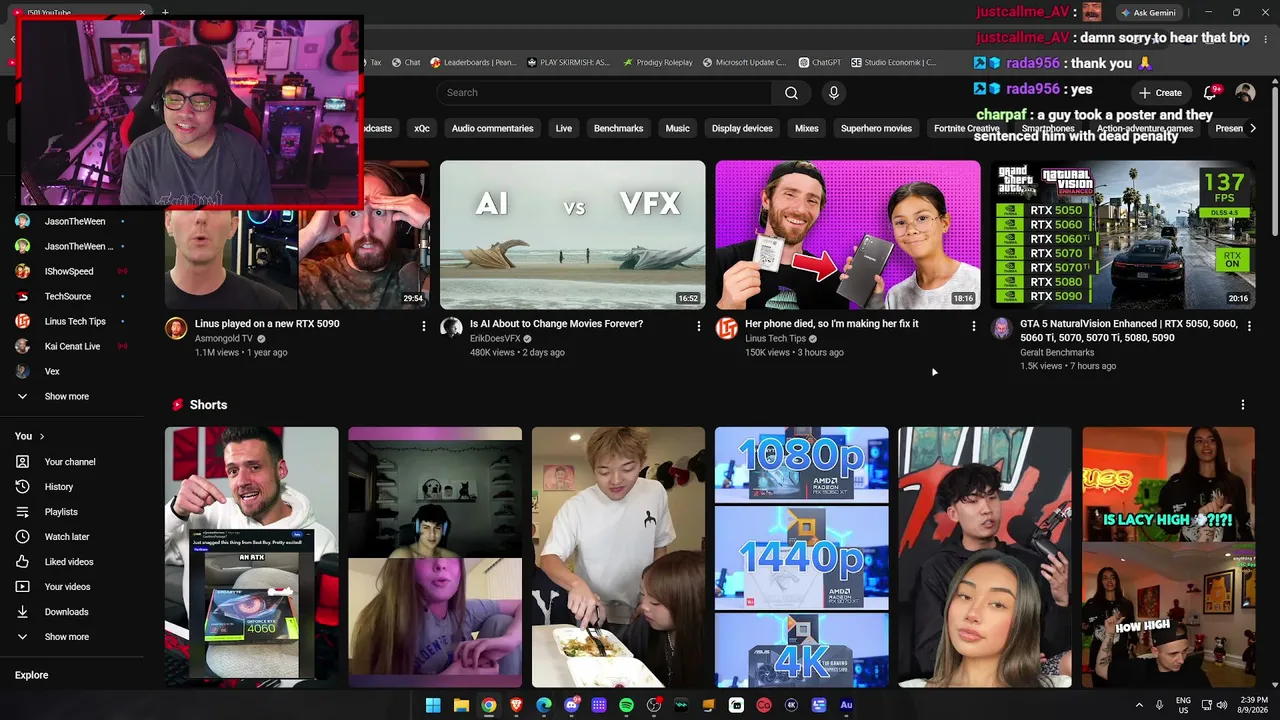Show hidden system tray icons
This screenshot has height=720, width=1280.
click(1139, 705)
